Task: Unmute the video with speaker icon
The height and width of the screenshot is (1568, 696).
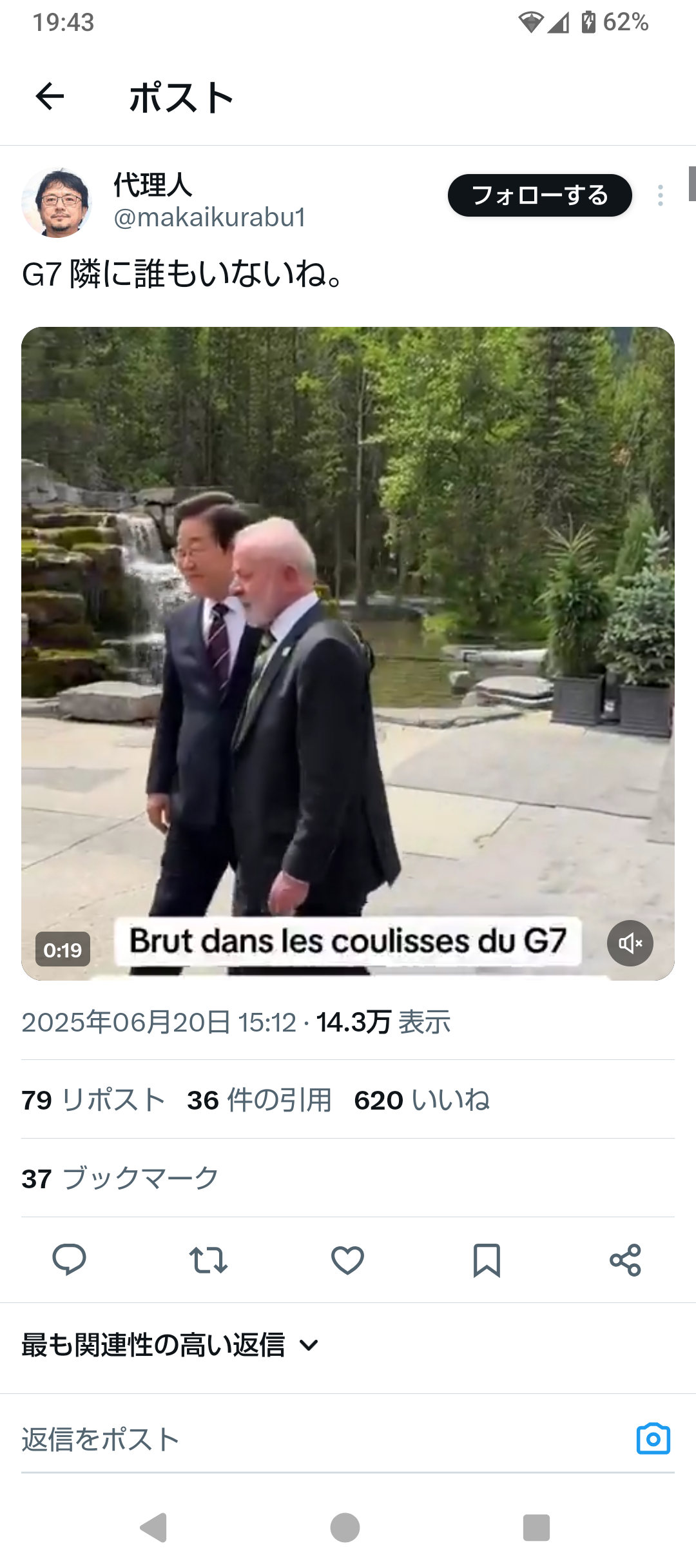Action: coord(630,943)
